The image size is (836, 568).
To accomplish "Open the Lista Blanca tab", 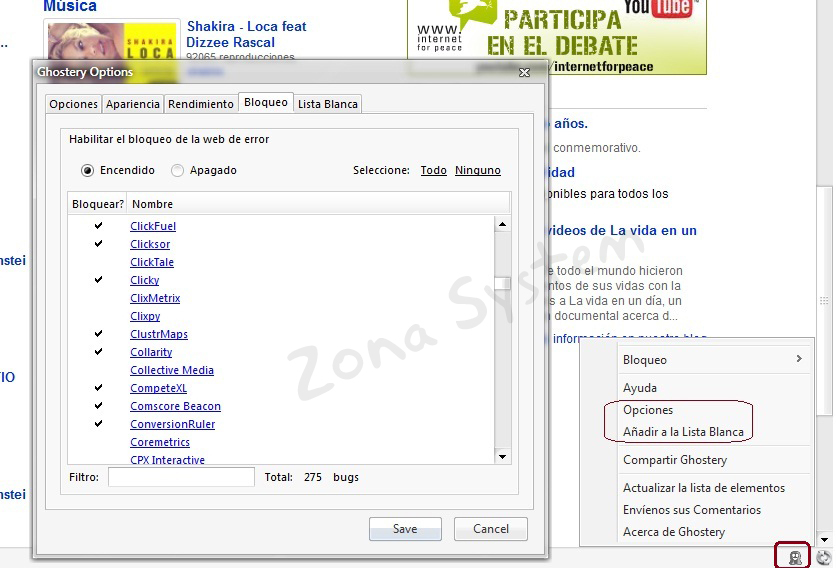I will (x=327, y=104).
